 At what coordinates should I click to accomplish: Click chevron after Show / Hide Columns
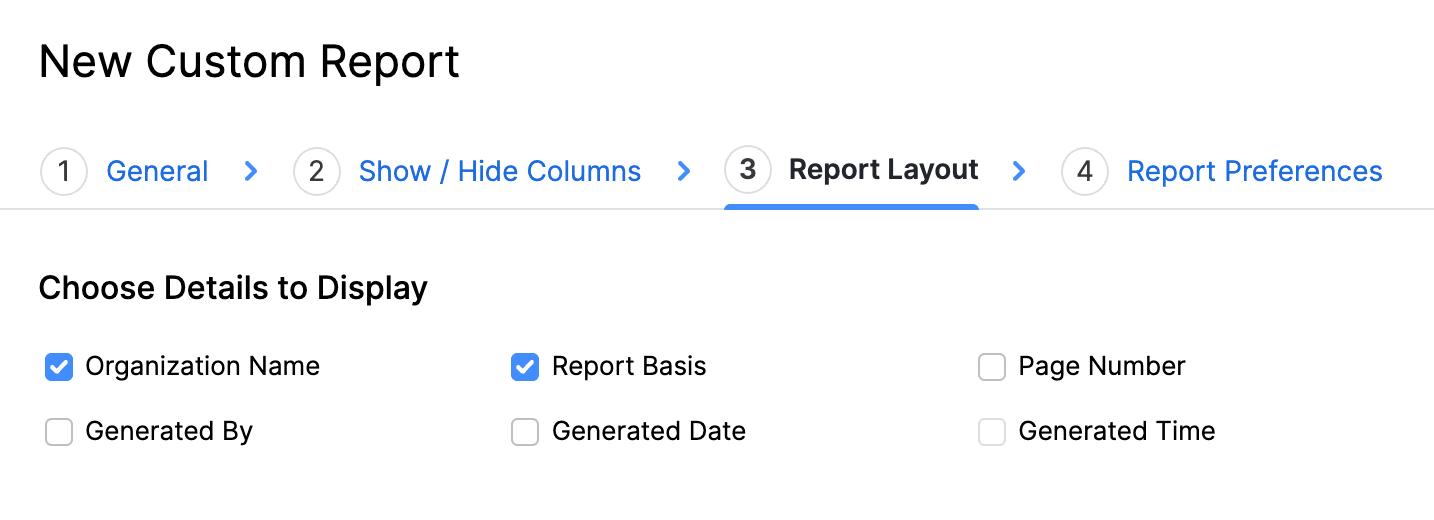(684, 172)
